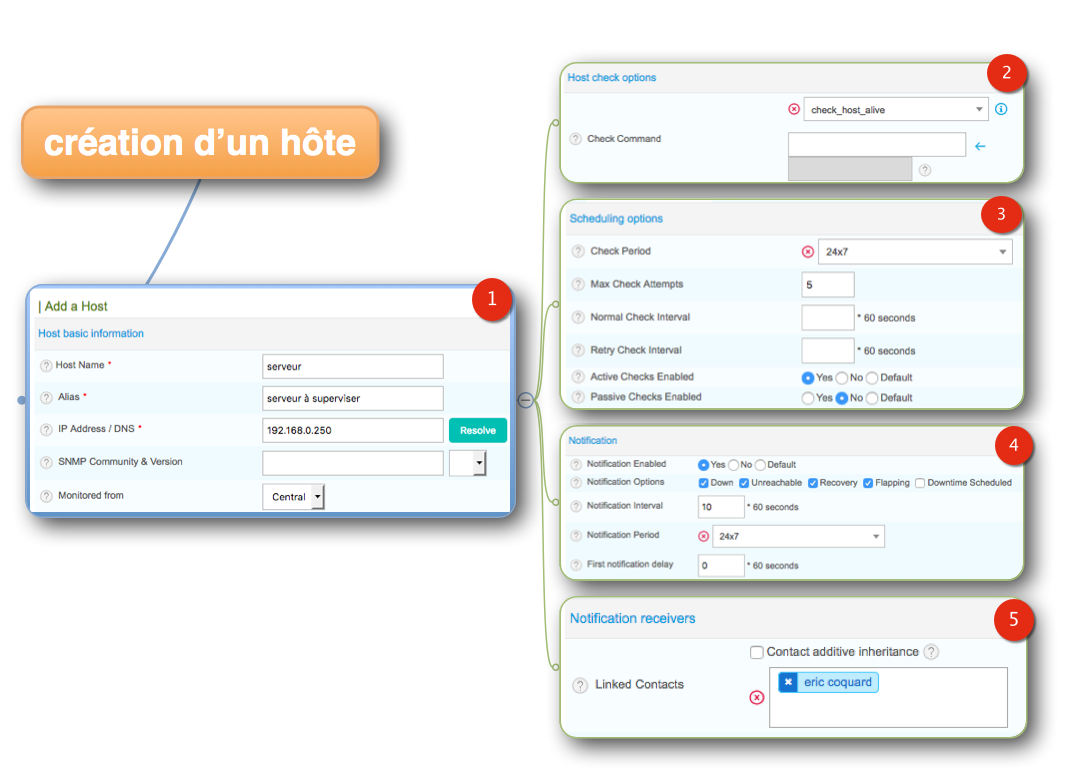
Task: Click the Notification receivers section header
Action: tap(632, 619)
